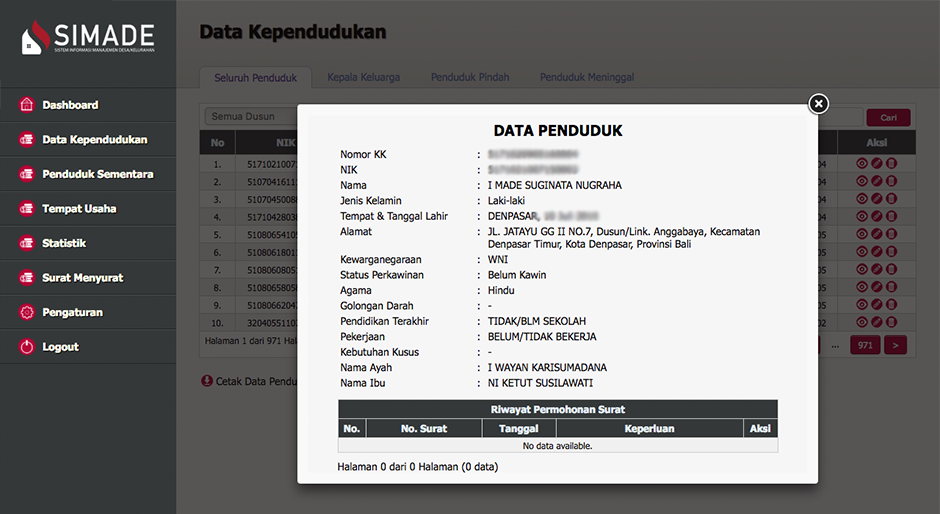Click the BELUM/TIDAK BEKERJA job value
Image resolution: width=940 pixels, height=514 pixels.
pos(542,337)
